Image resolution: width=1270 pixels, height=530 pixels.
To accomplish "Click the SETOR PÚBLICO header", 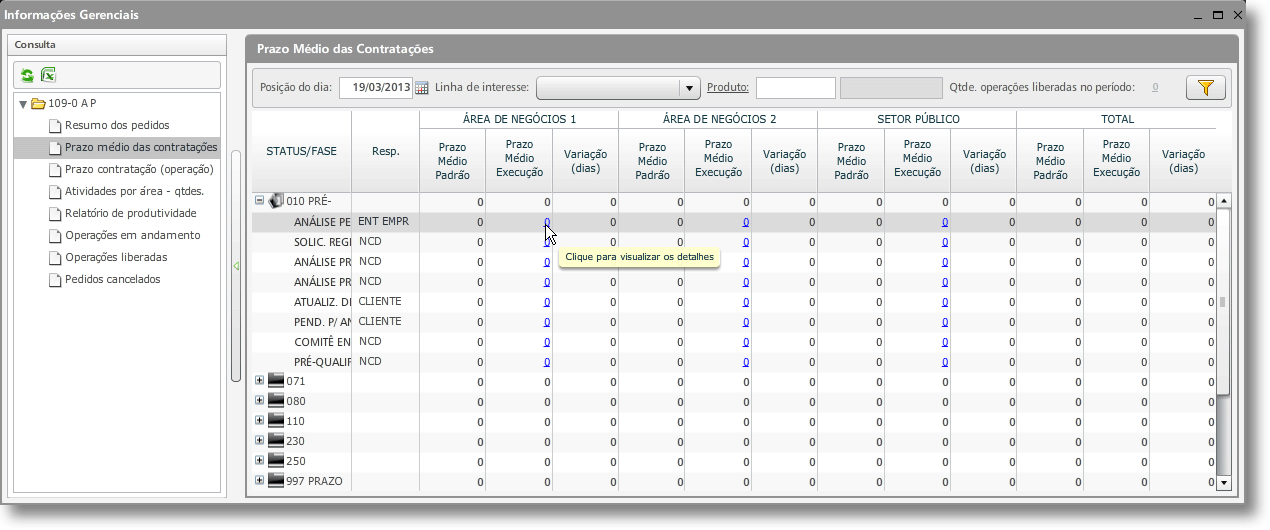I will (x=917, y=119).
